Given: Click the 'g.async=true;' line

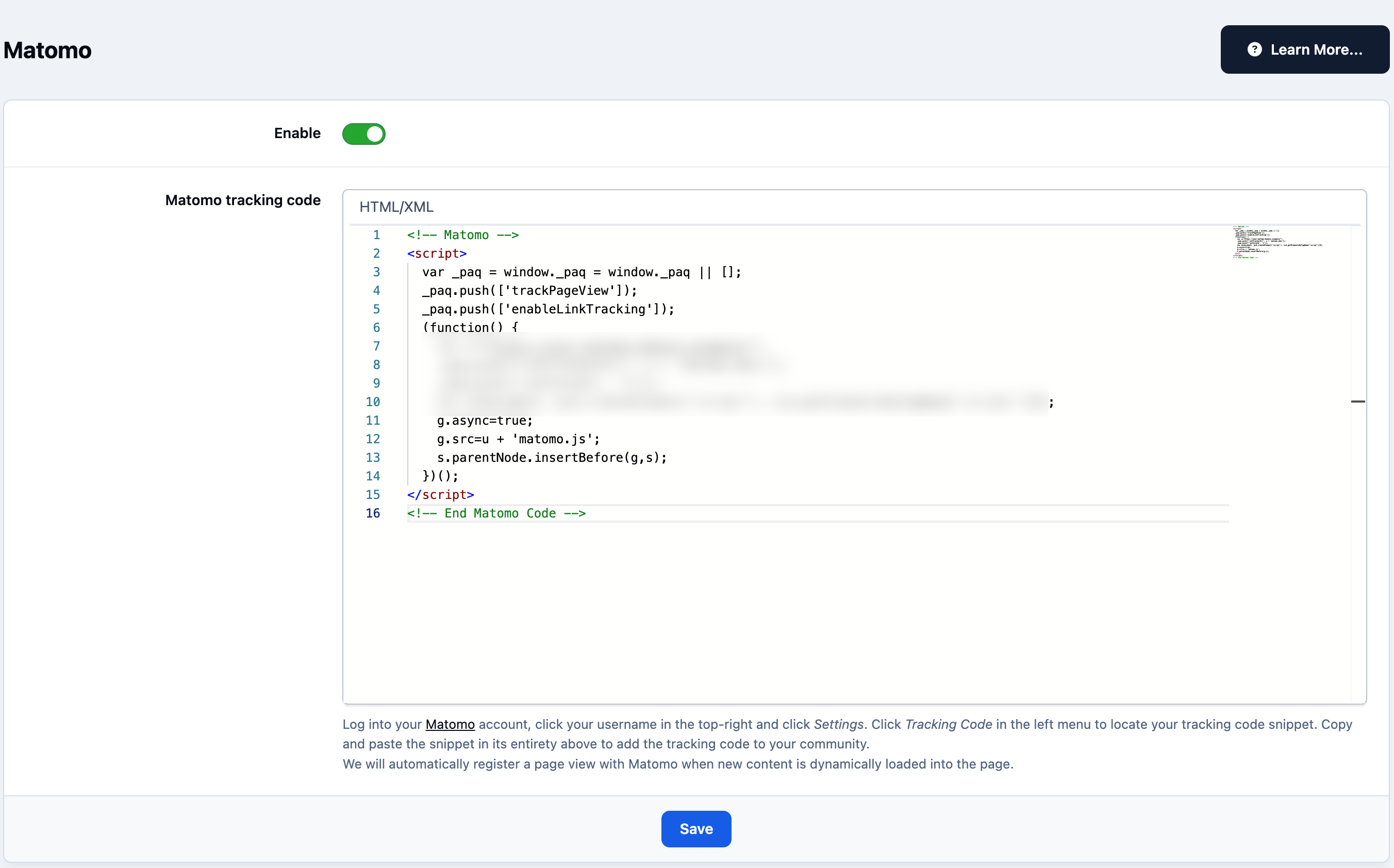Looking at the screenshot, I should (485, 420).
